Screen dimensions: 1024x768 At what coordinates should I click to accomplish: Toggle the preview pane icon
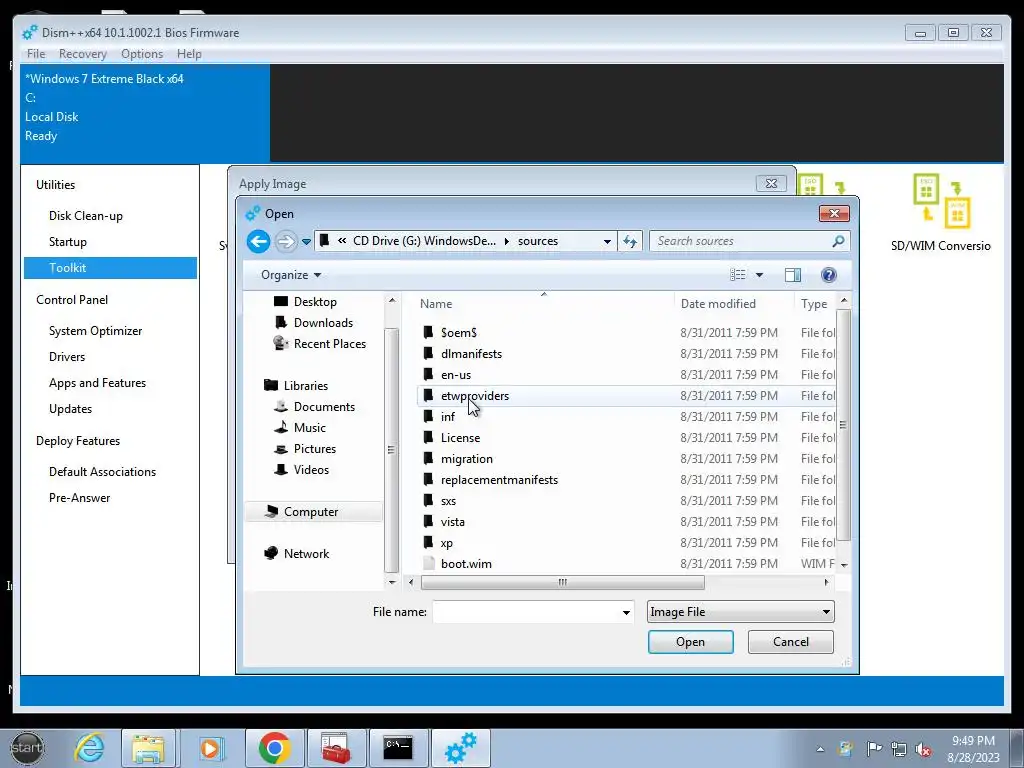pos(793,275)
